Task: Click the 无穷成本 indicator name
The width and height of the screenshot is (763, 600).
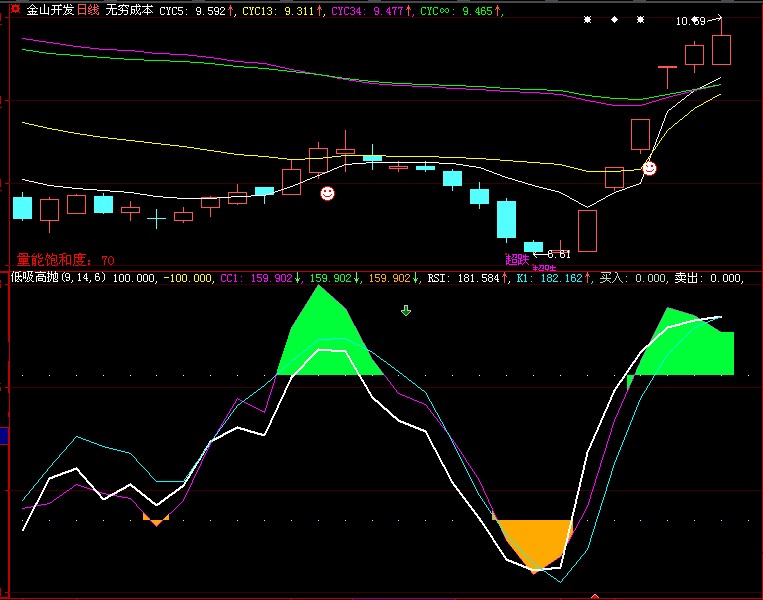Action: point(129,10)
